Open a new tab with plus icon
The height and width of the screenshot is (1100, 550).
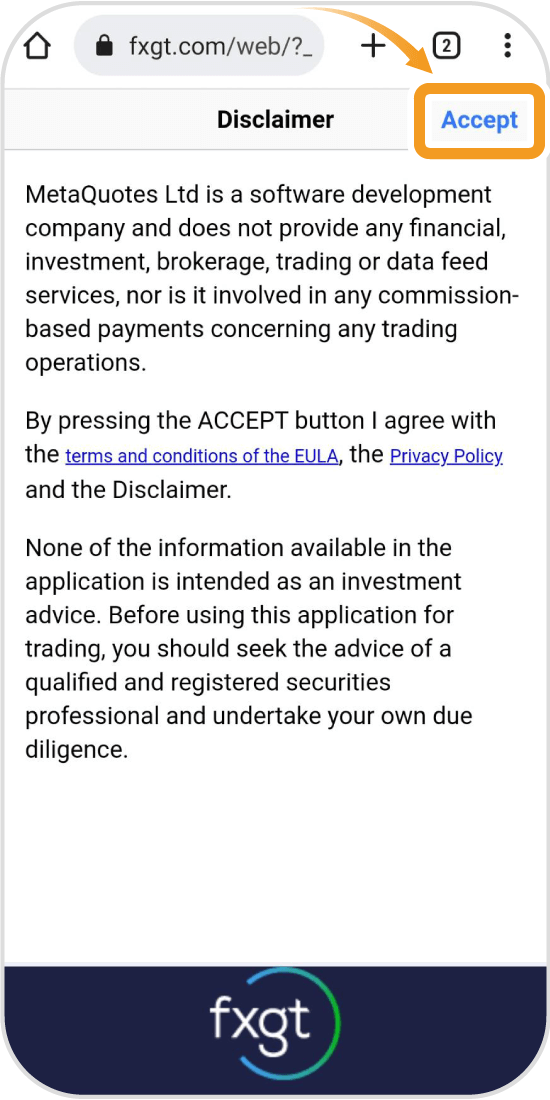[373, 46]
